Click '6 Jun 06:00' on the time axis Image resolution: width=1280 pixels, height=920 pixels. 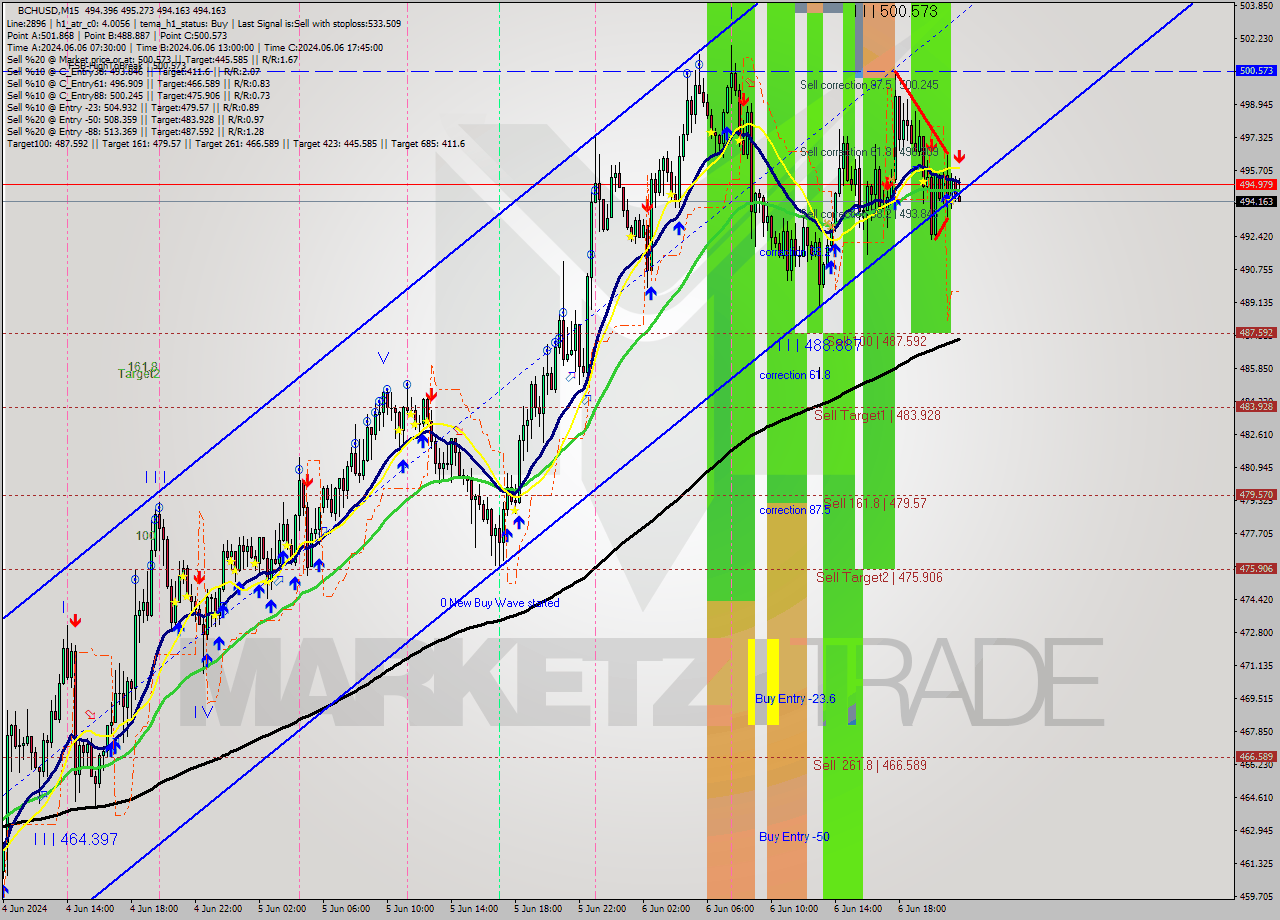730,910
